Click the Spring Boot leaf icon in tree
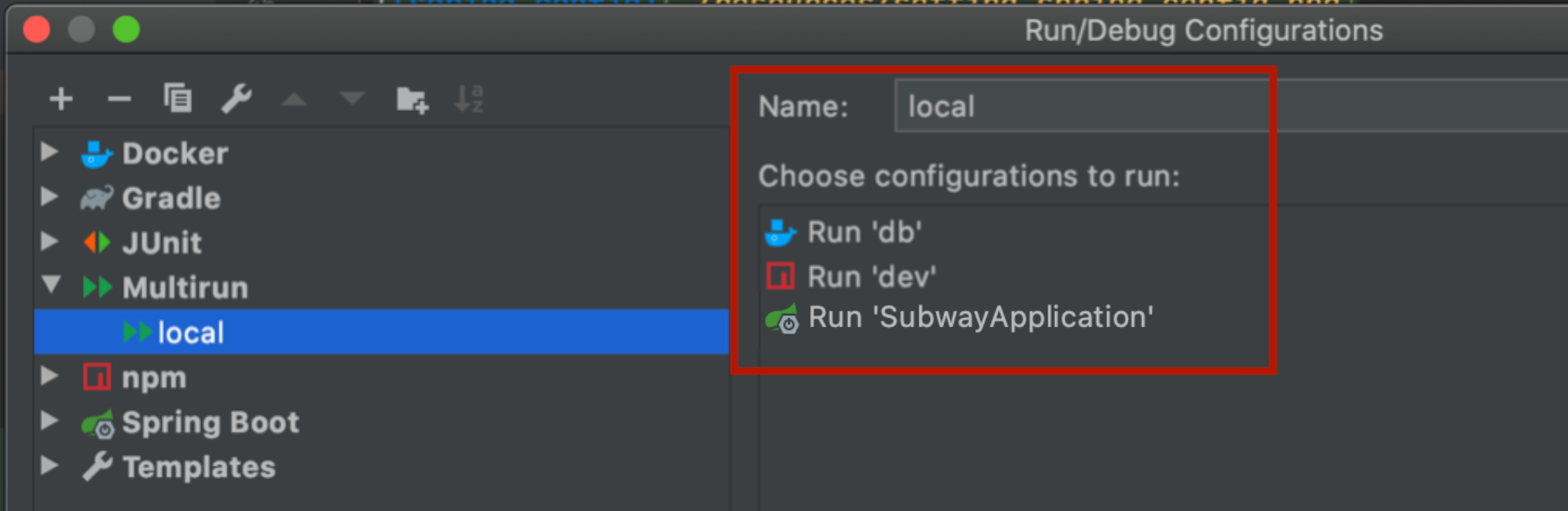1568x511 pixels. pyautogui.click(x=98, y=423)
